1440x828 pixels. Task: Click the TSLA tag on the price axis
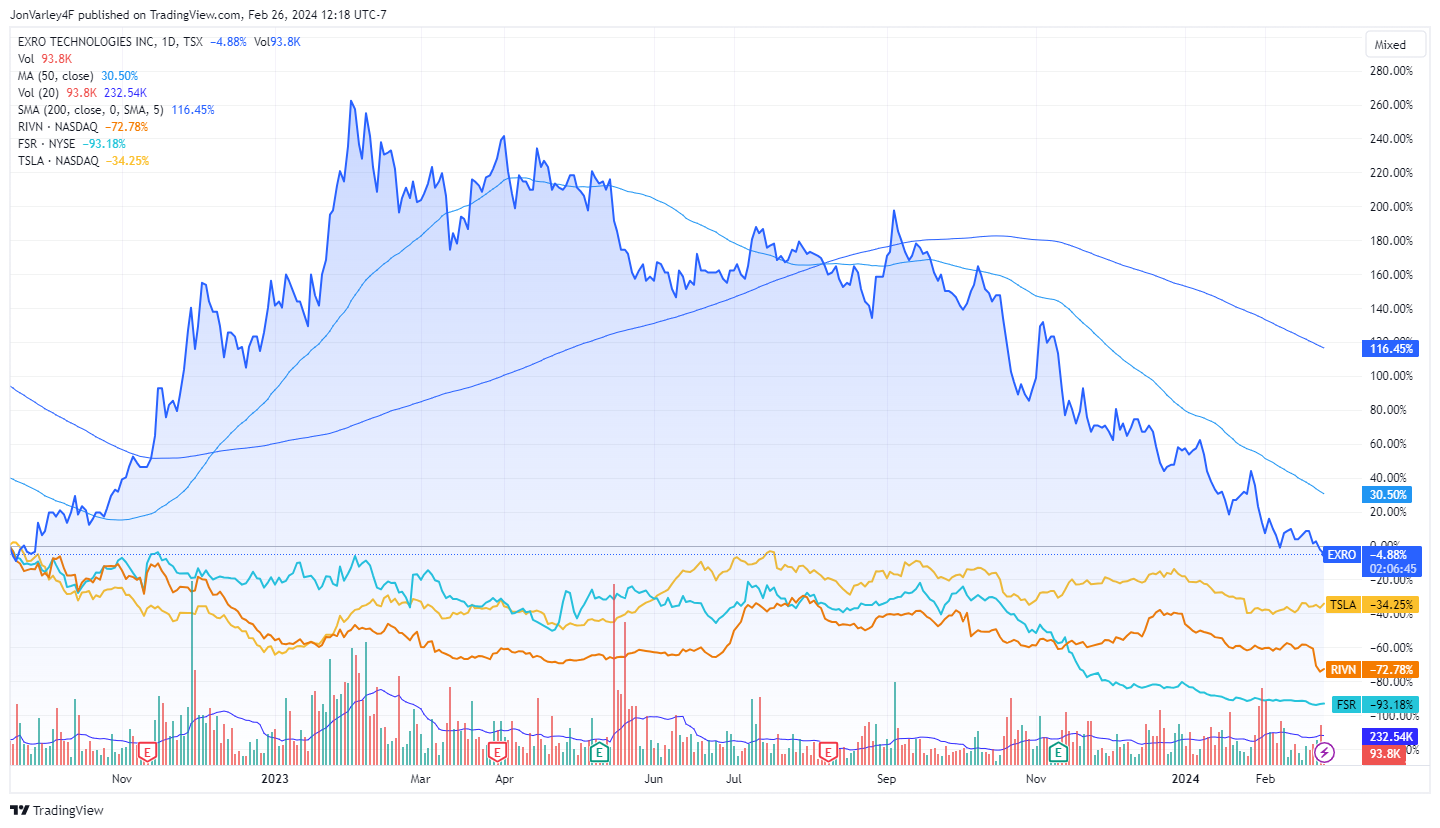click(x=1343, y=604)
